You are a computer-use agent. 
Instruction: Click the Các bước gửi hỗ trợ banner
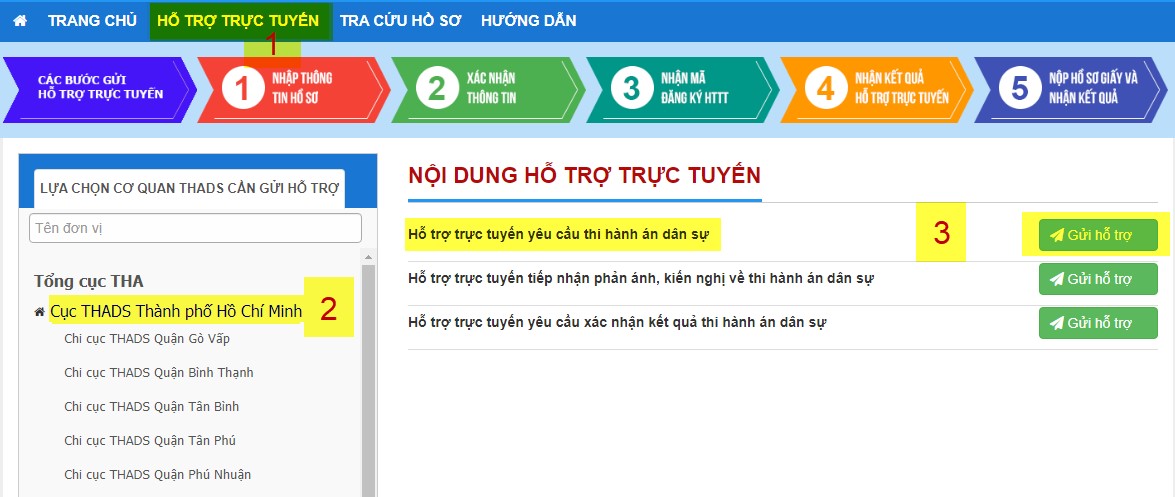click(x=97, y=89)
